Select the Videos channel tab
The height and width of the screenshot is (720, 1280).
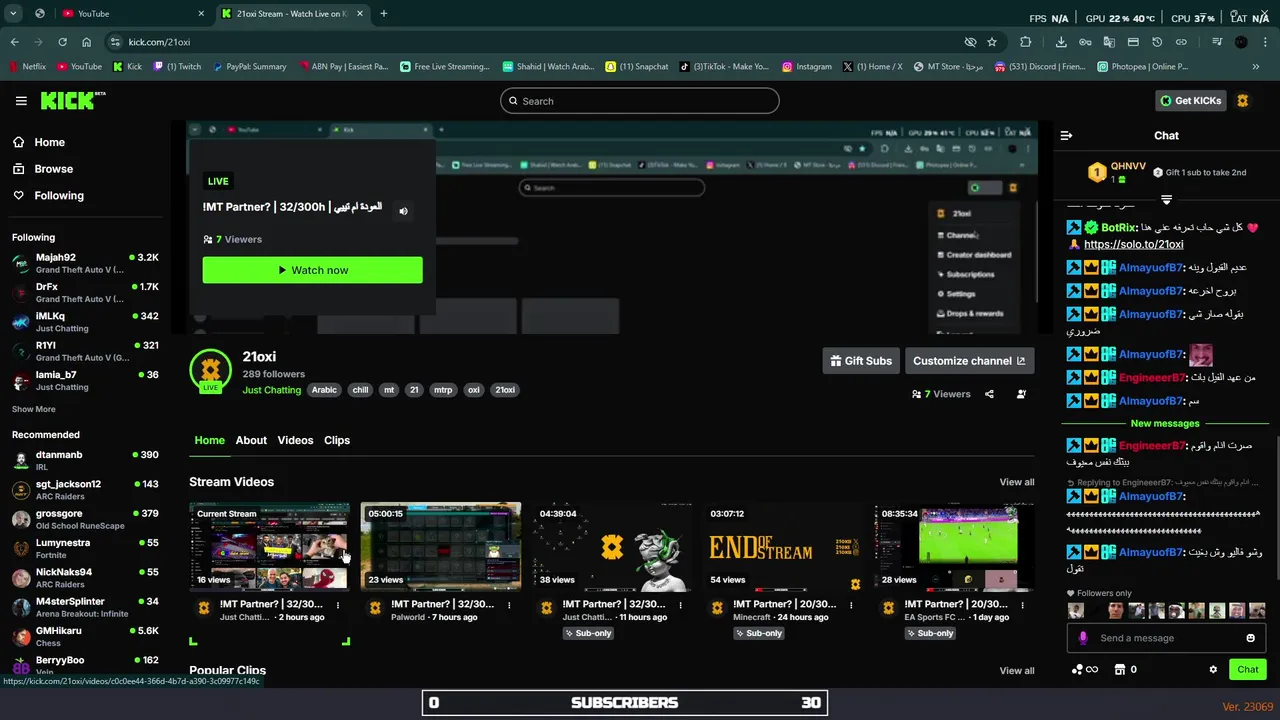pos(295,440)
